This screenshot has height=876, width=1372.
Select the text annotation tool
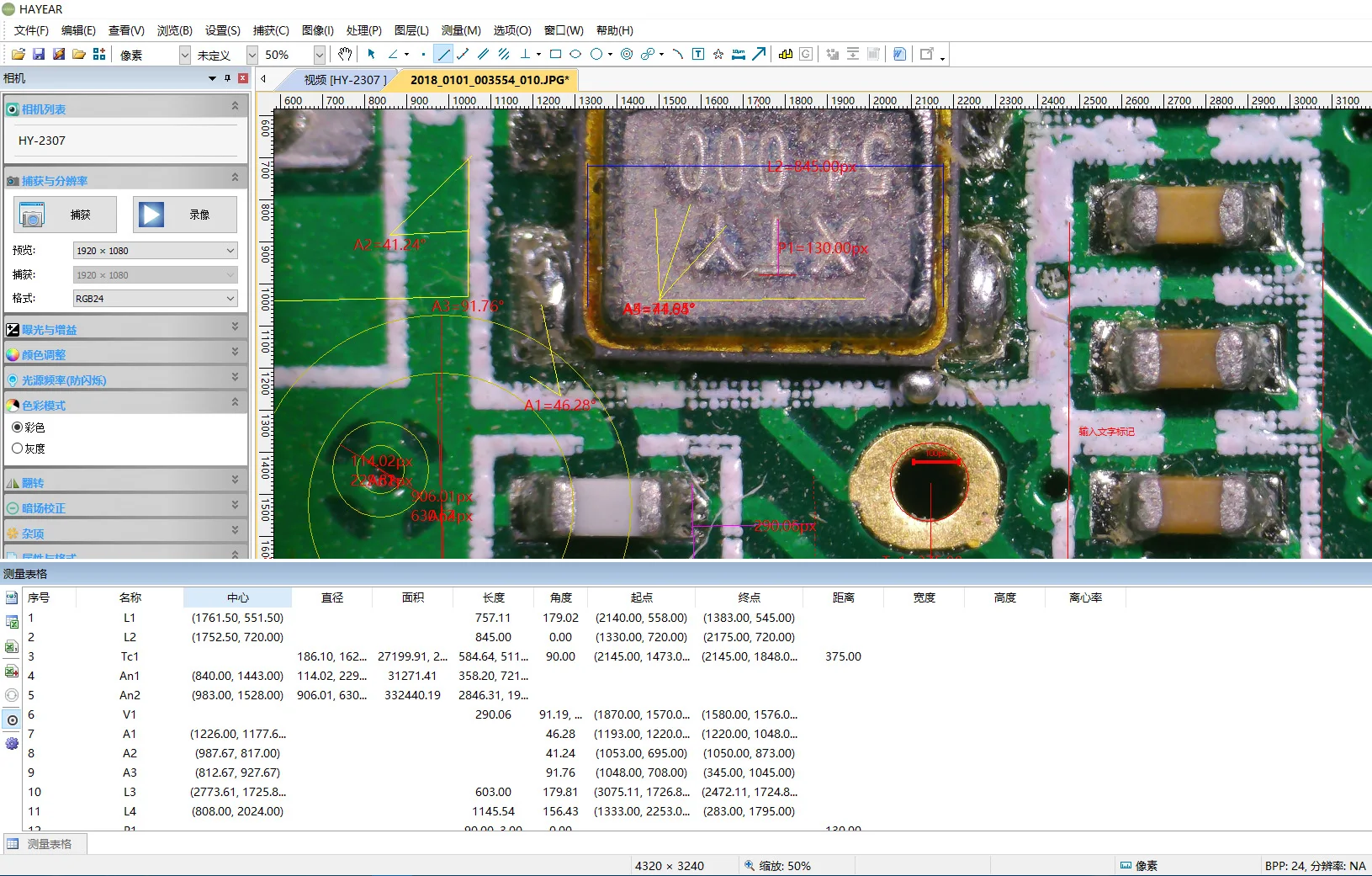[x=698, y=54]
